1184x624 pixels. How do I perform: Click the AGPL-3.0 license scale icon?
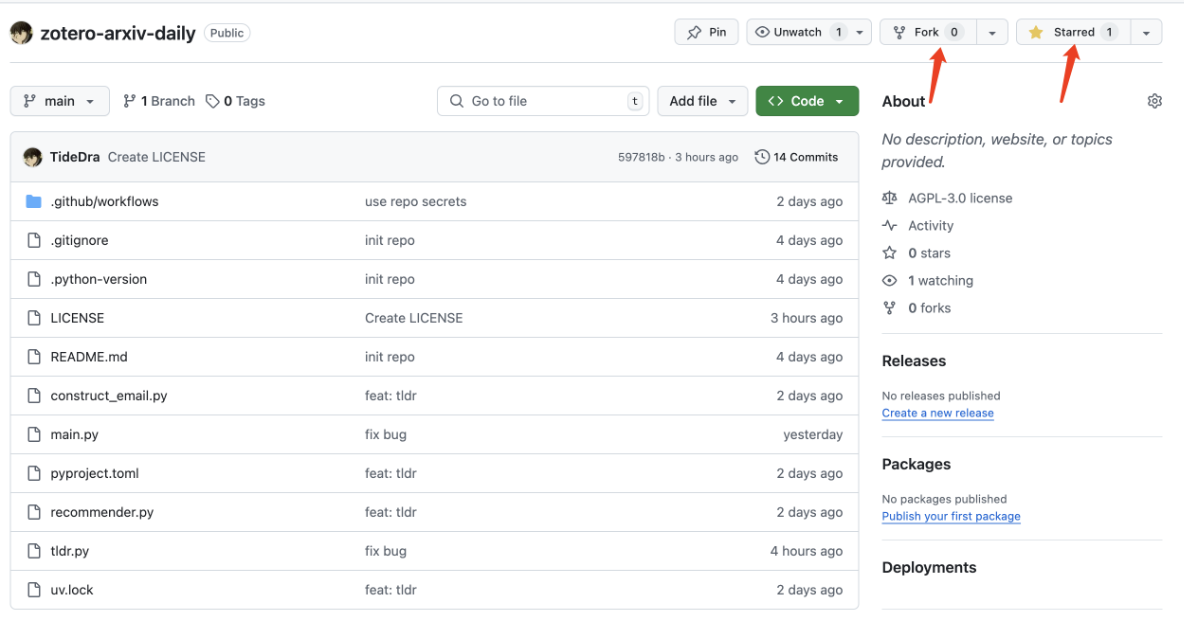(890, 198)
